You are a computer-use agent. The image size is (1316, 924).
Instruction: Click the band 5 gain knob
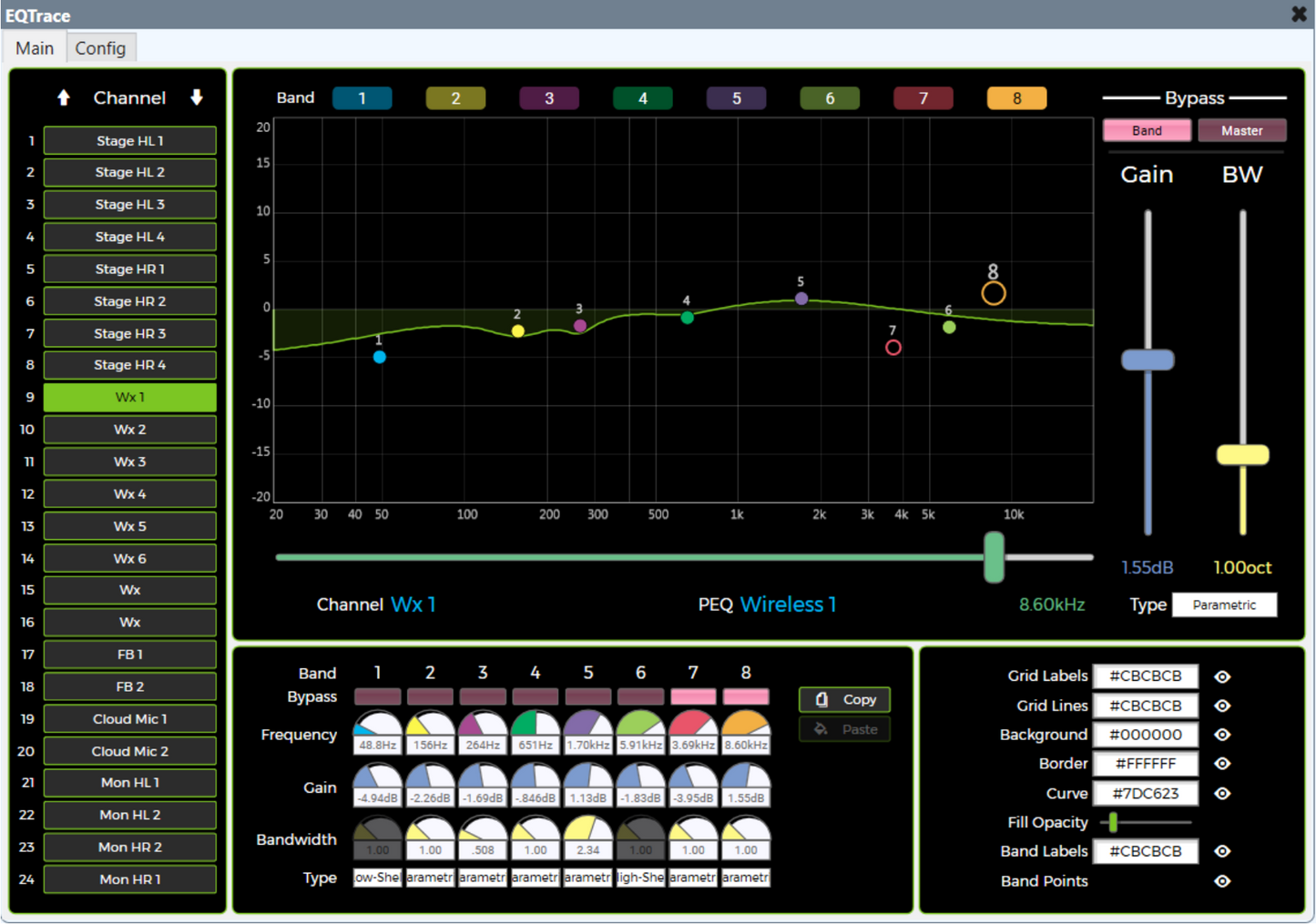coord(588,777)
